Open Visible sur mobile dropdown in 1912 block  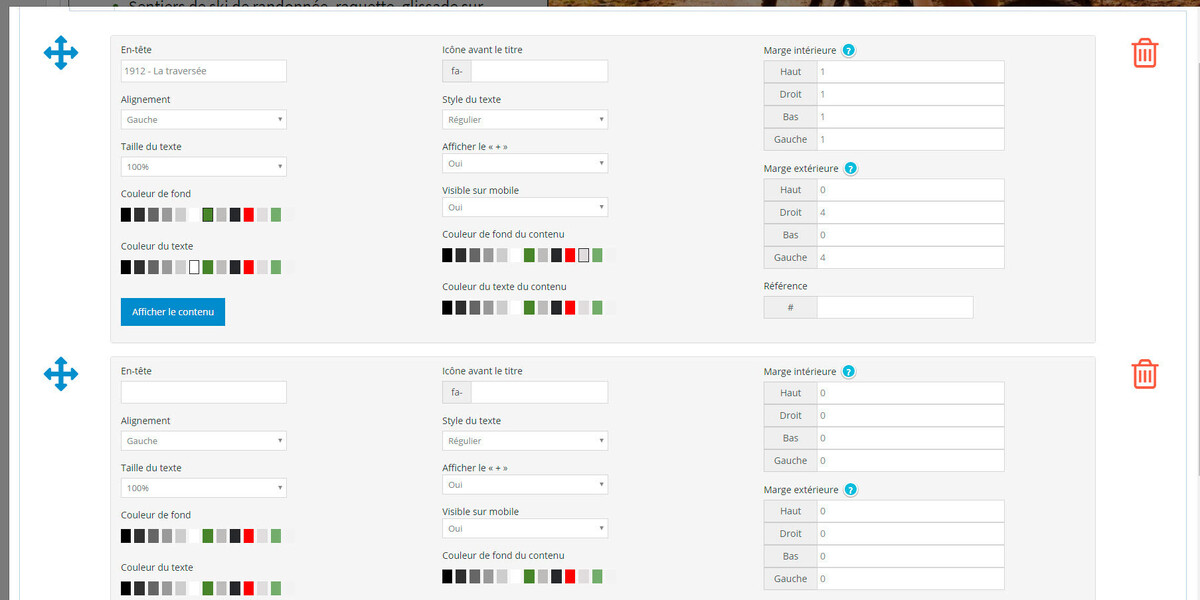coord(525,207)
